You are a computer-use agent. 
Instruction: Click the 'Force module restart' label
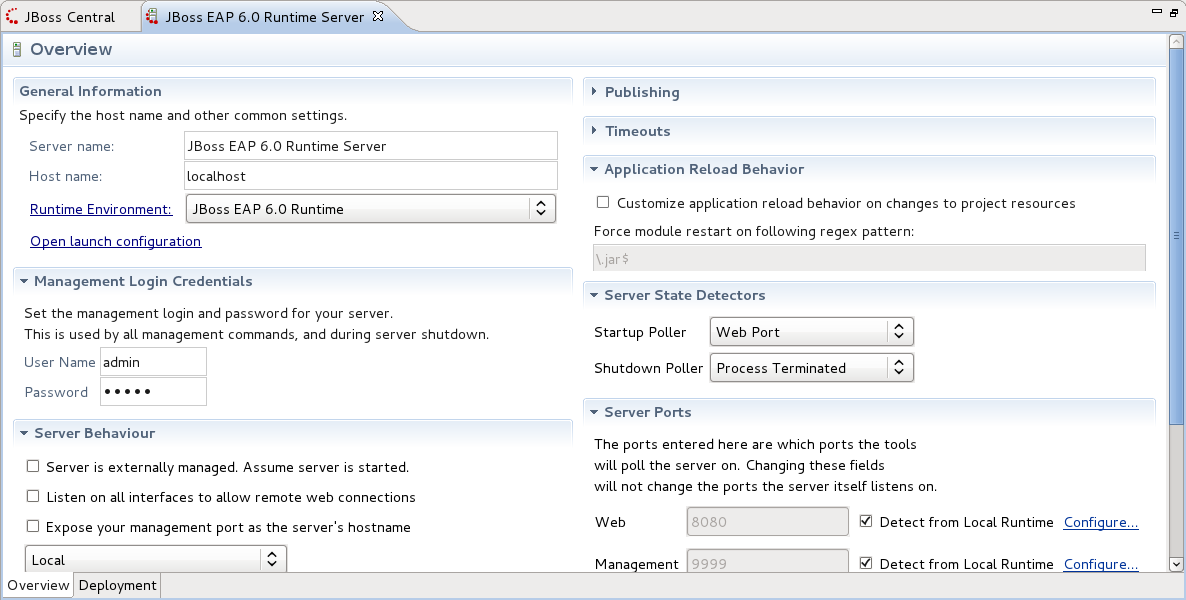pos(753,231)
